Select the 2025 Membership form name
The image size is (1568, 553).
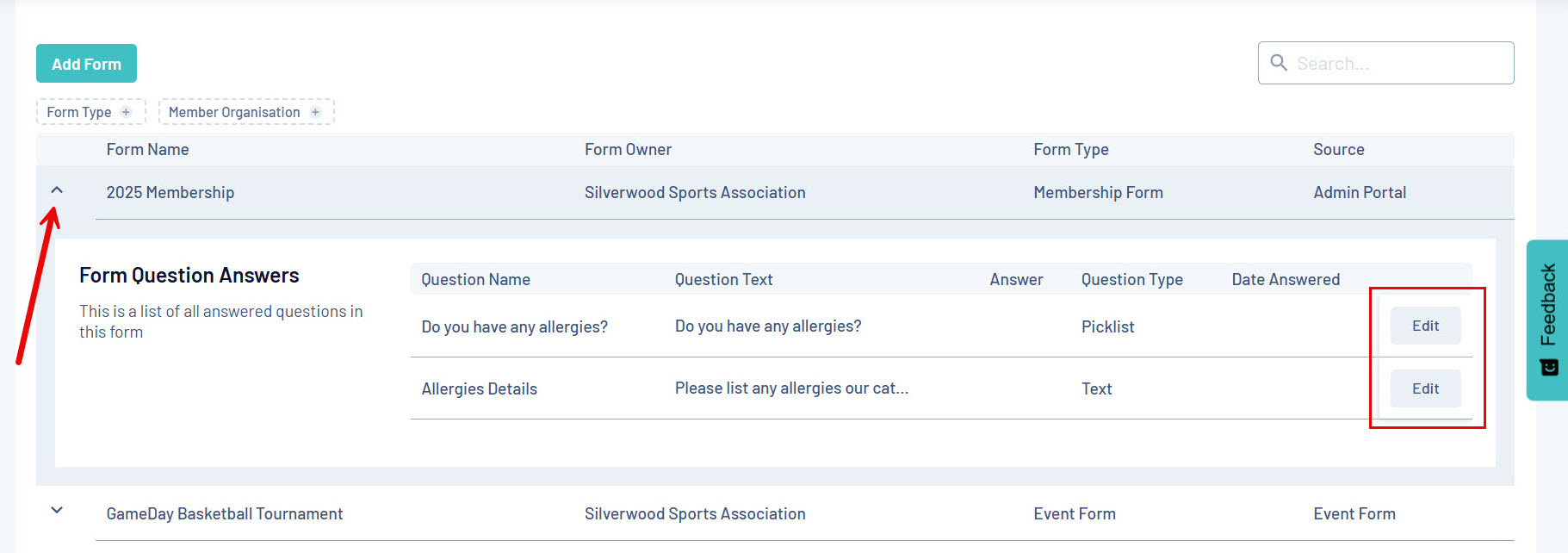tap(170, 193)
